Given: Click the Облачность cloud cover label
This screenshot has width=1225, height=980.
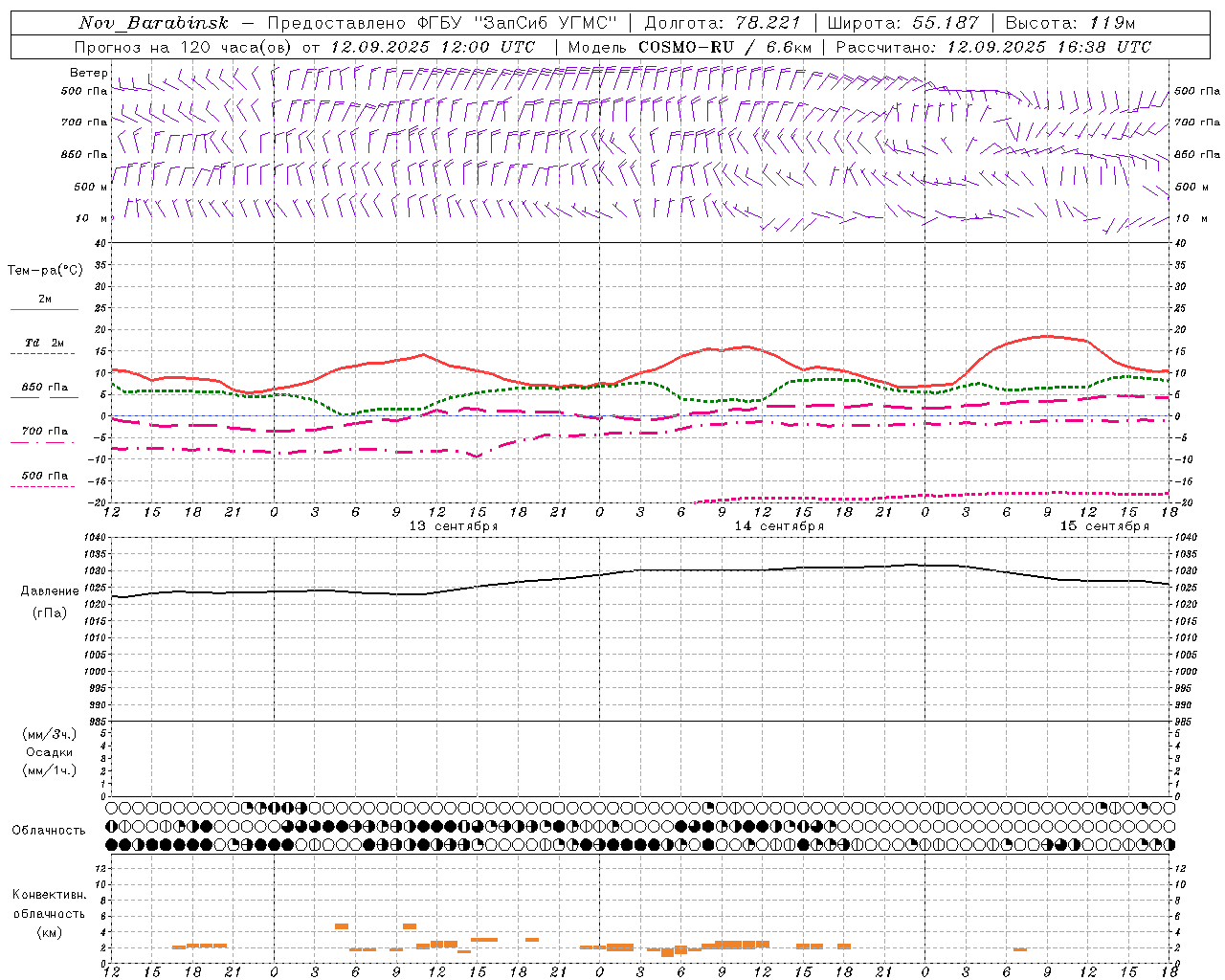Looking at the screenshot, I should click(x=49, y=831).
